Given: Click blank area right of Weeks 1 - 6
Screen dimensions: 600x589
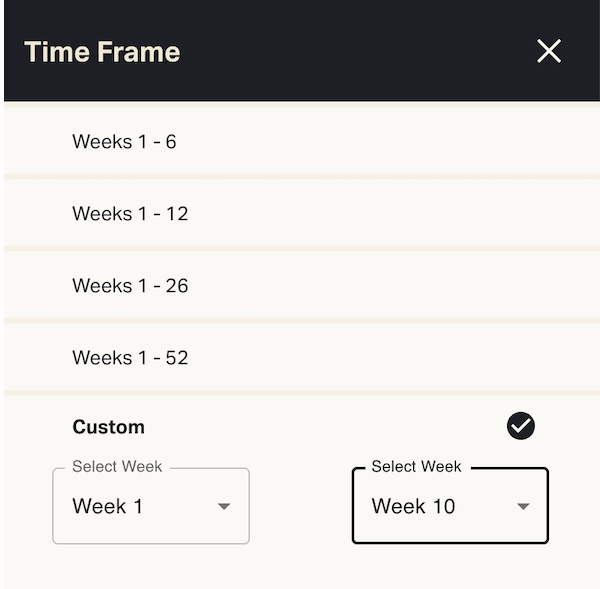Looking at the screenshot, I should coord(400,141).
